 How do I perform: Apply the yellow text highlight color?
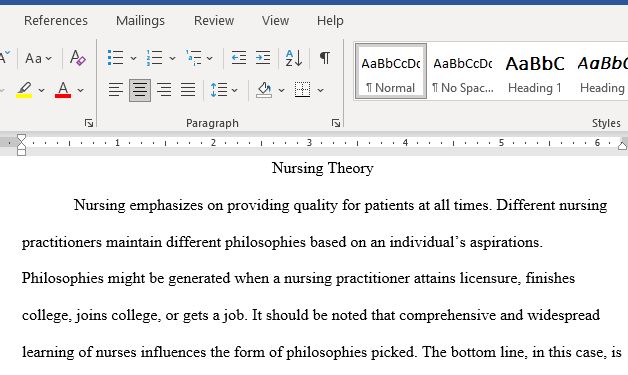pos(24,90)
